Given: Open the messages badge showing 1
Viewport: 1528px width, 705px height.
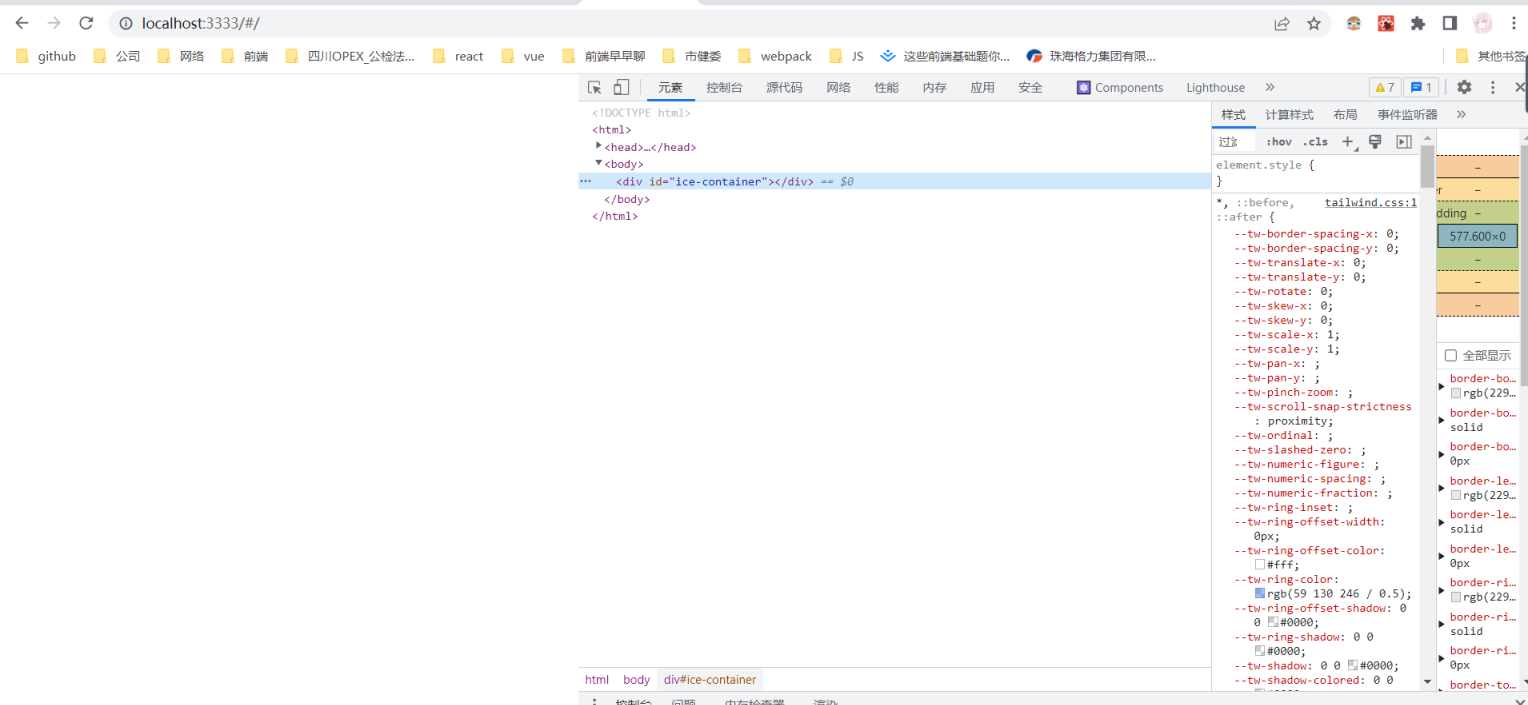Looking at the screenshot, I should pyautogui.click(x=1421, y=87).
